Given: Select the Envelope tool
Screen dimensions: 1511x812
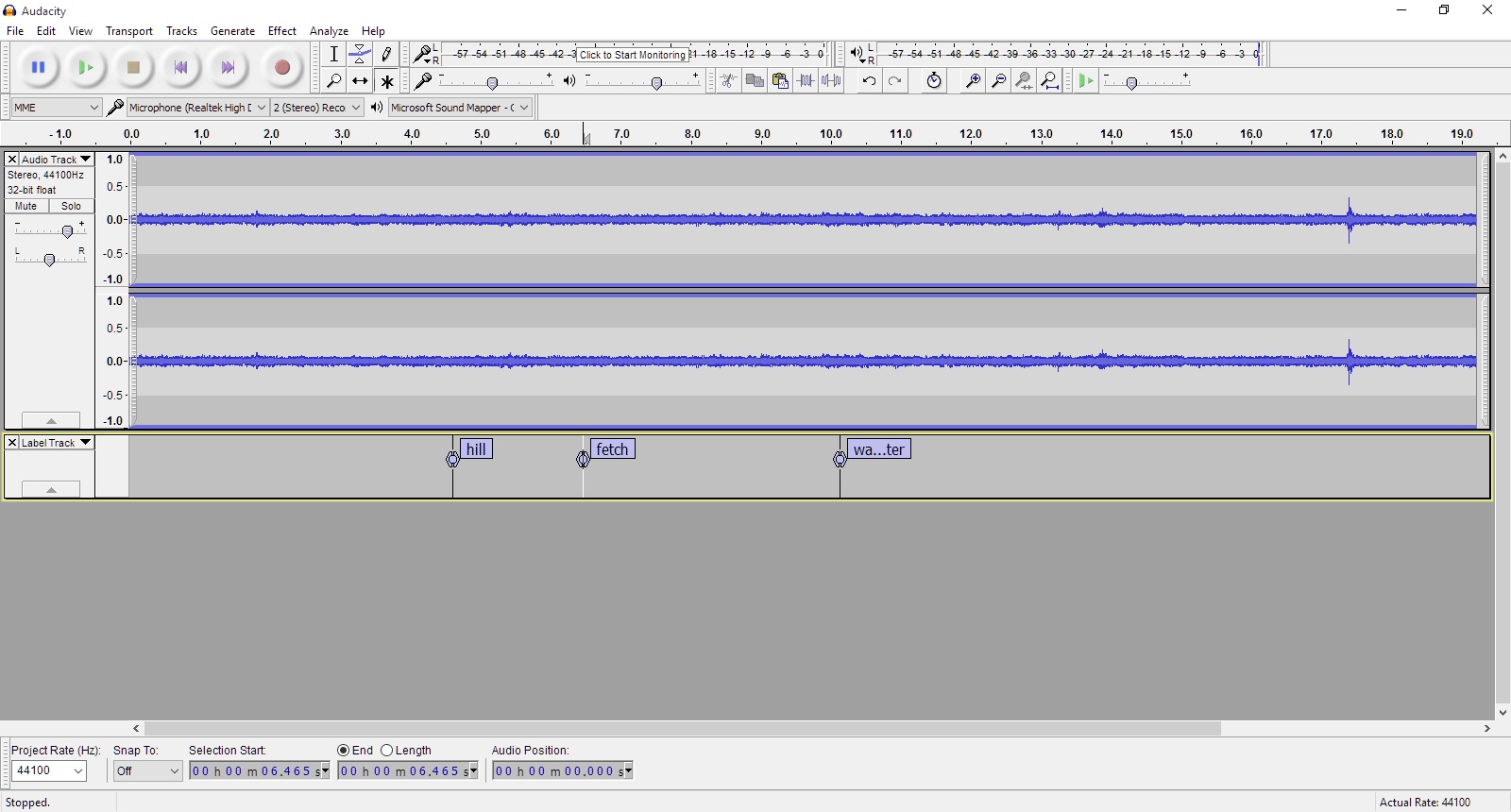Looking at the screenshot, I should point(360,55).
